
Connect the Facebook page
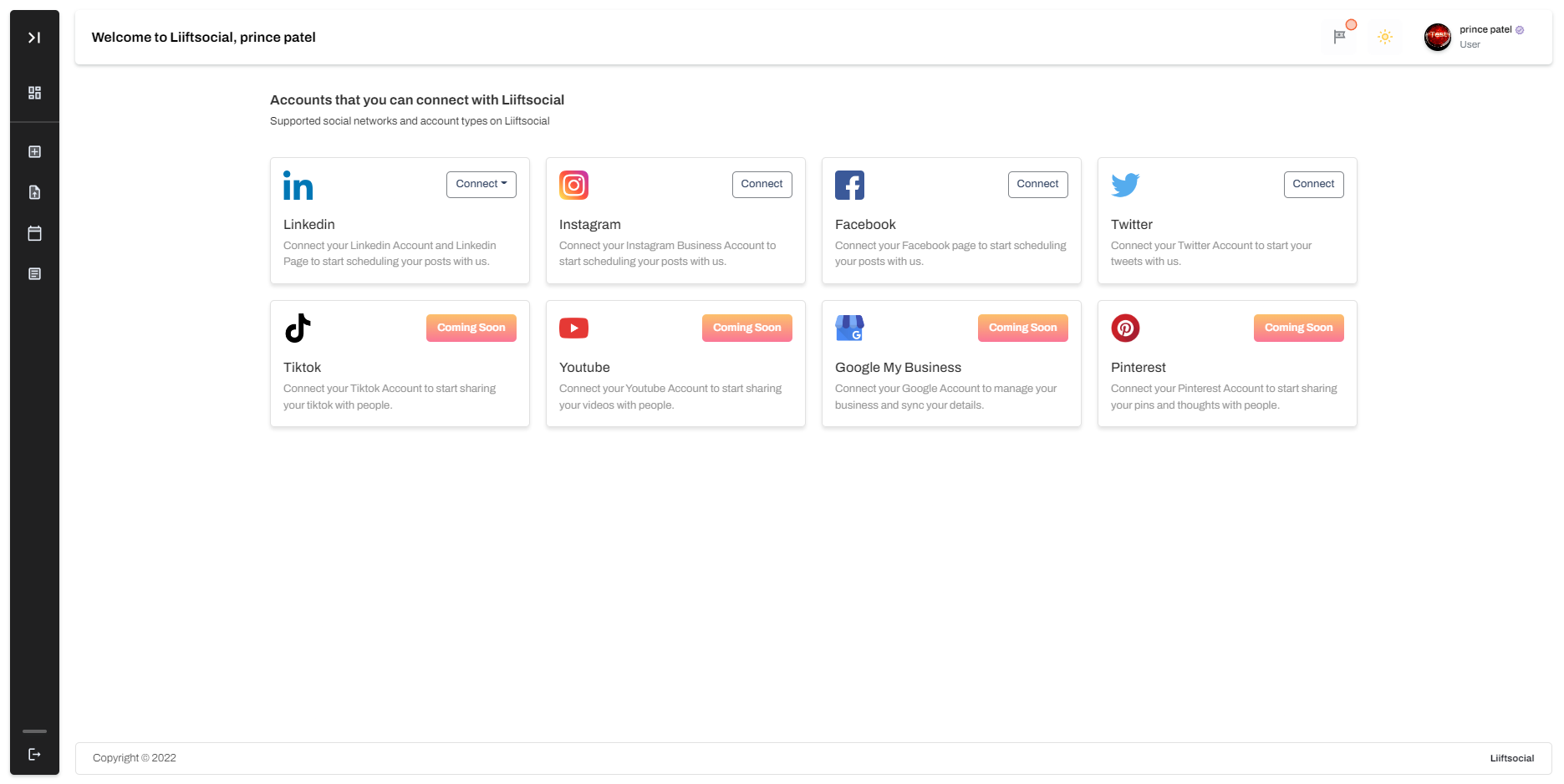click(1037, 184)
